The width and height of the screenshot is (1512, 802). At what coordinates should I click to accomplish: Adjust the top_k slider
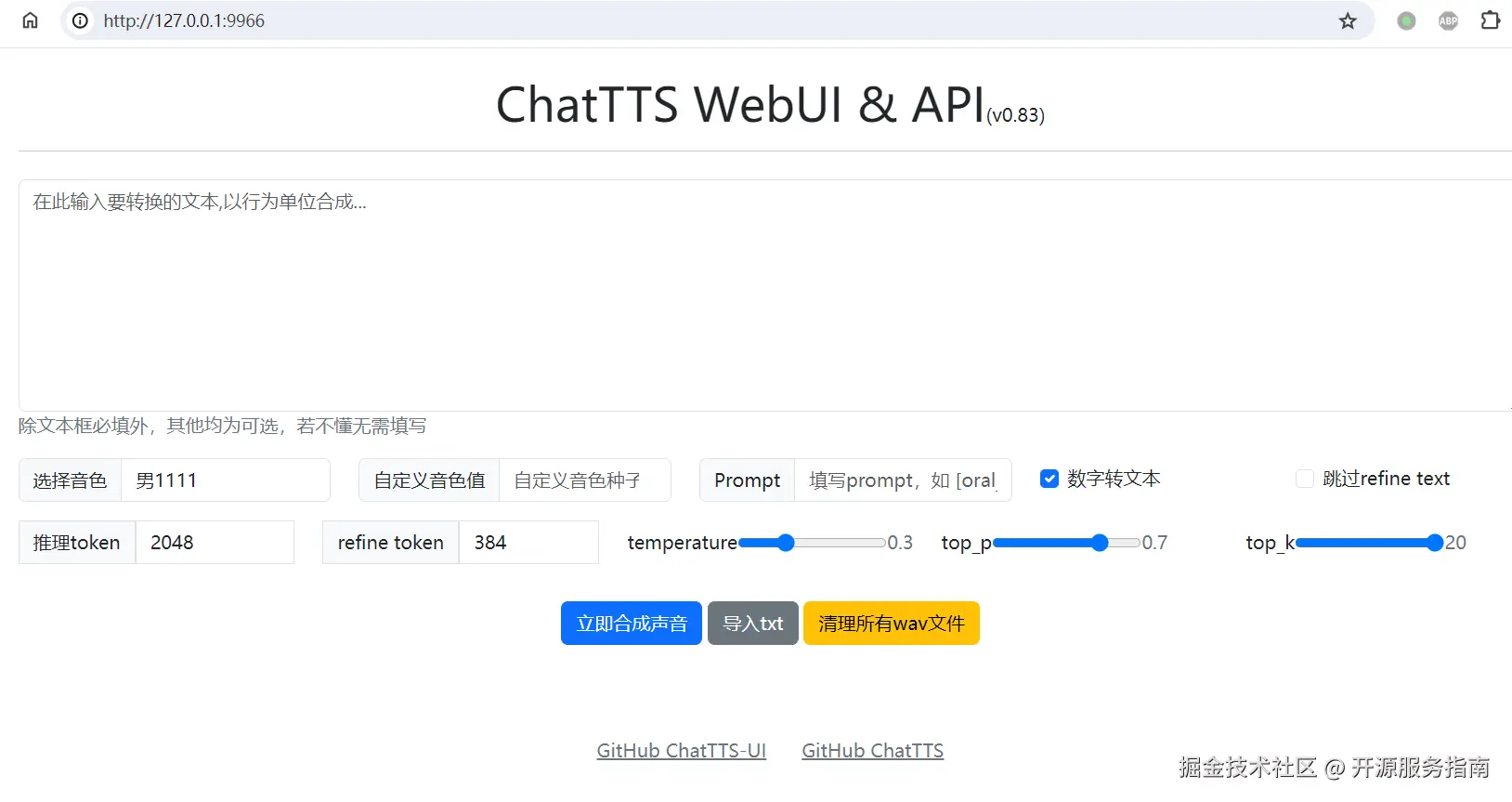[1369, 543]
